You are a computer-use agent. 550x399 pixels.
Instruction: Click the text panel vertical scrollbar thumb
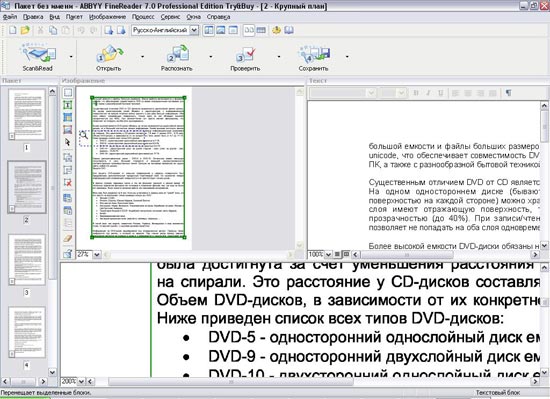(x=544, y=126)
